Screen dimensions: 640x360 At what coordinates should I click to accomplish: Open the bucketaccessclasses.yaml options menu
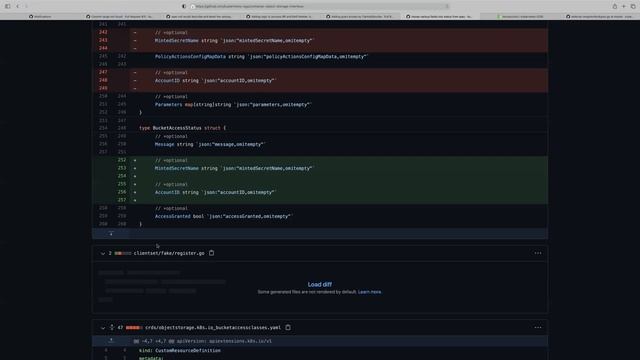click(538, 327)
